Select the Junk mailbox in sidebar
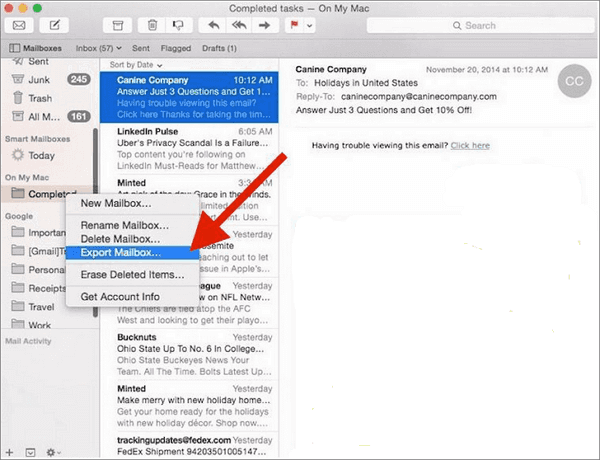 click(x=48, y=80)
